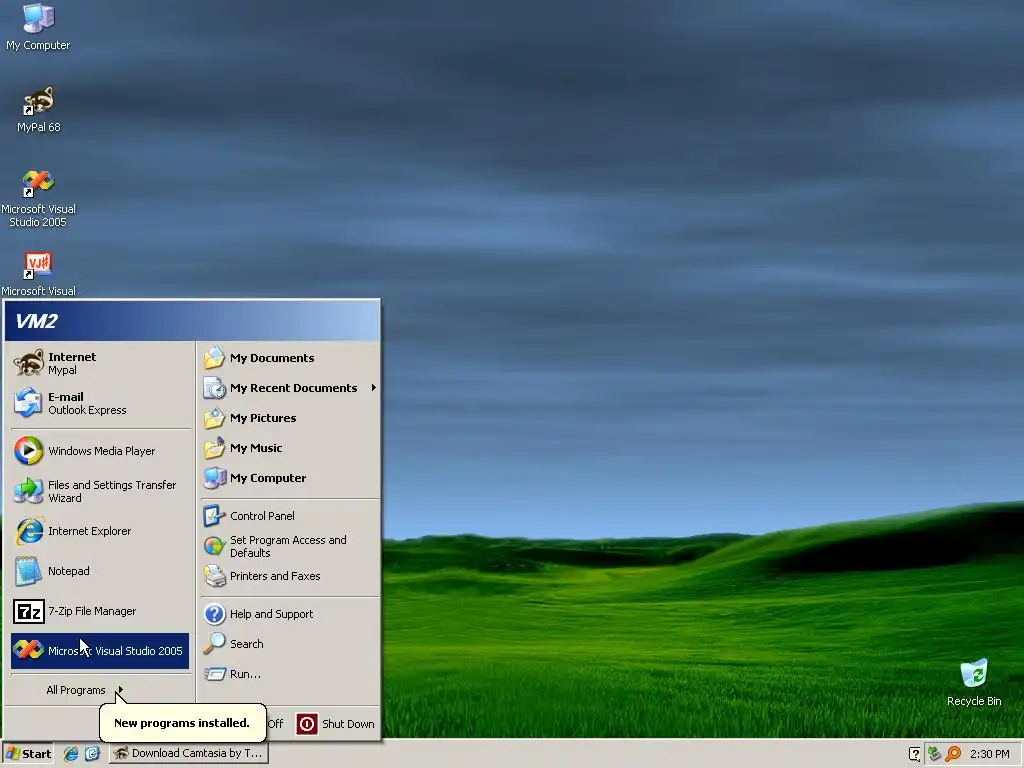Launch Microsoft Visual Studio 2005 from Start menu
This screenshot has height=768, width=1024.
click(x=100, y=650)
